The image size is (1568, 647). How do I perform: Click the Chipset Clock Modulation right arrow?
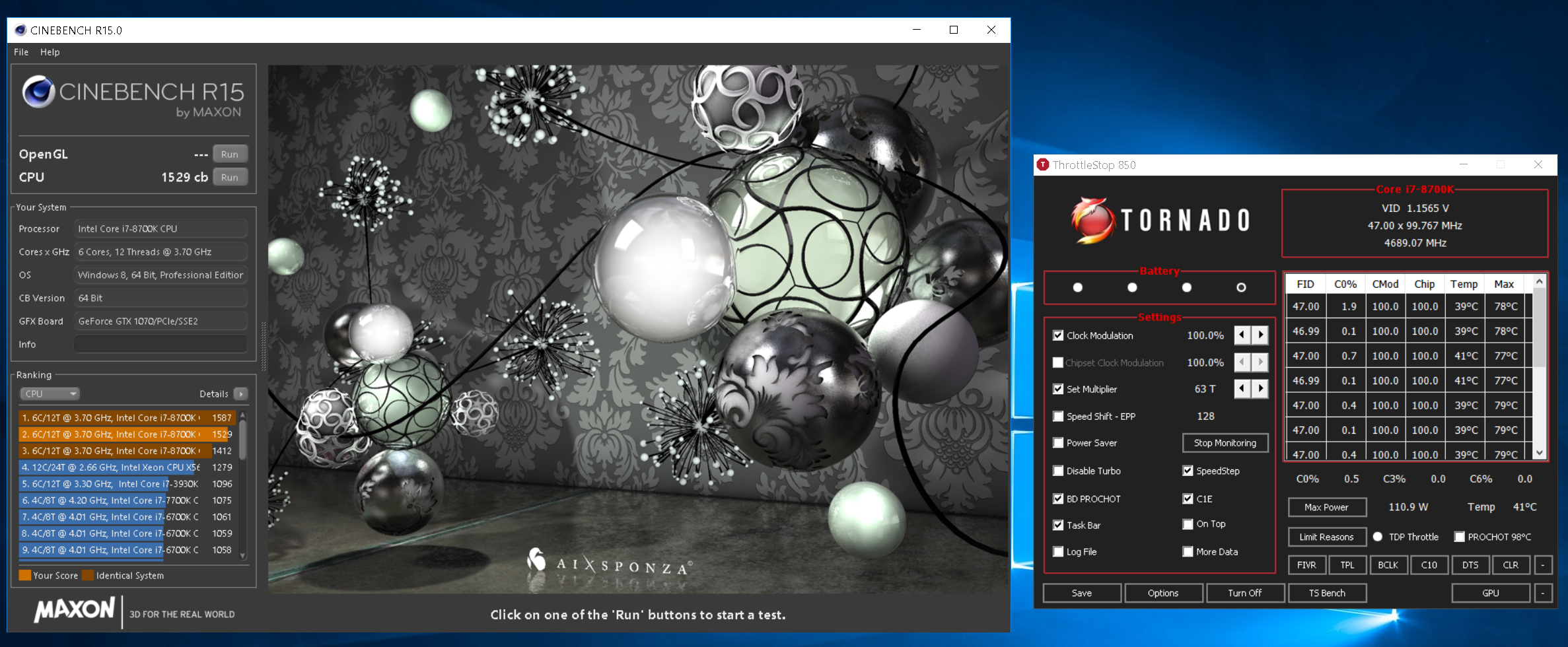click(x=1260, y=362)
